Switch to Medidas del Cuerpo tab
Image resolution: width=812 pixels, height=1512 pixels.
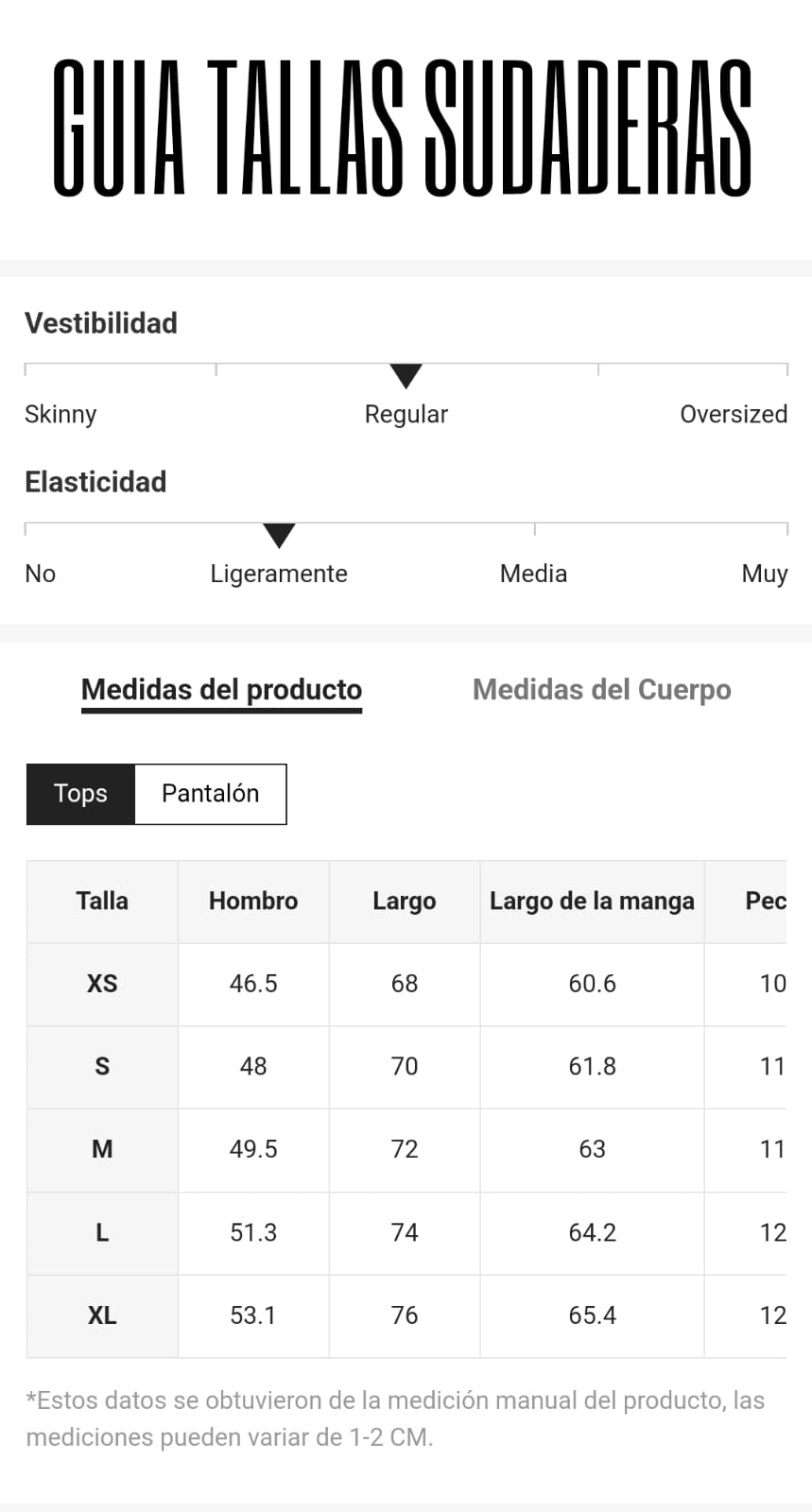(x=601, y=690)
